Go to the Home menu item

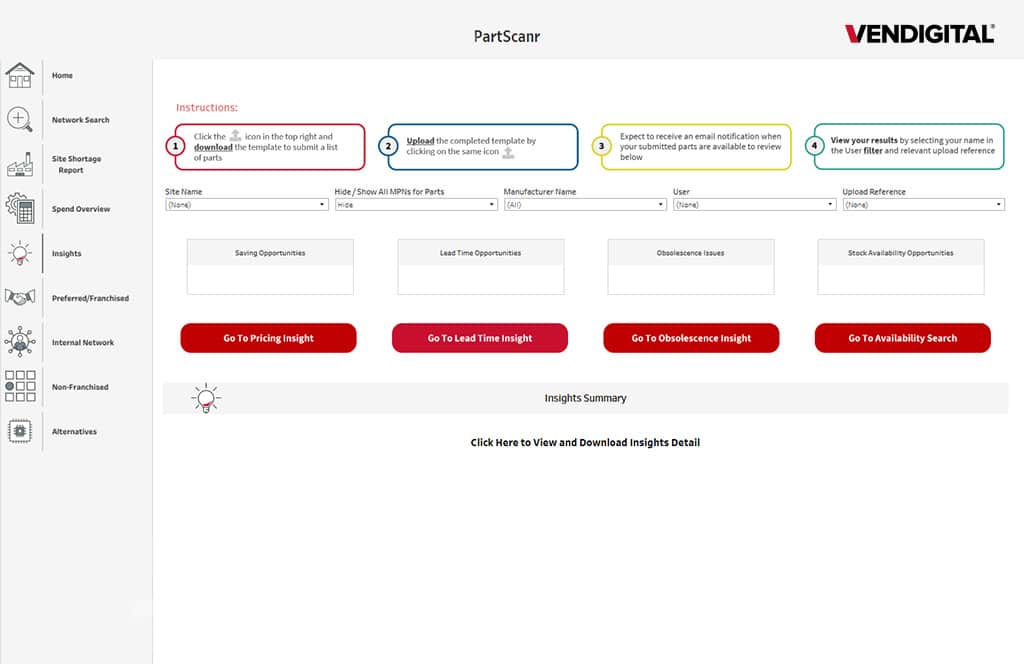coord(62,76)
